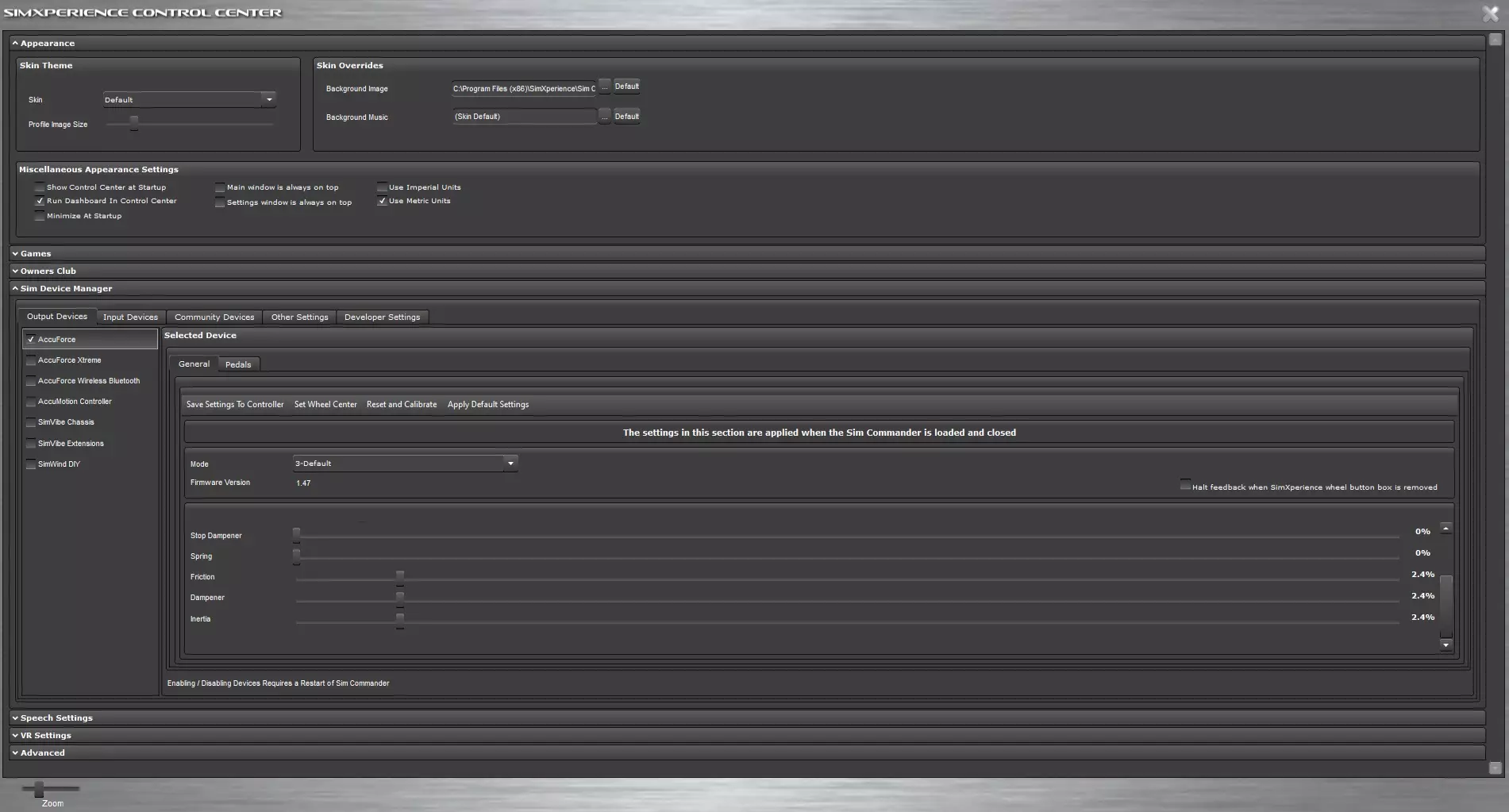1509x812 pixels.
Task: Open the Other Settings tab
Action: click(299, 317)
